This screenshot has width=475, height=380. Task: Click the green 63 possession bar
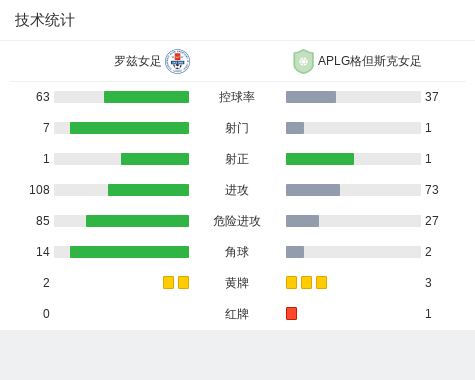coord(146,97)
